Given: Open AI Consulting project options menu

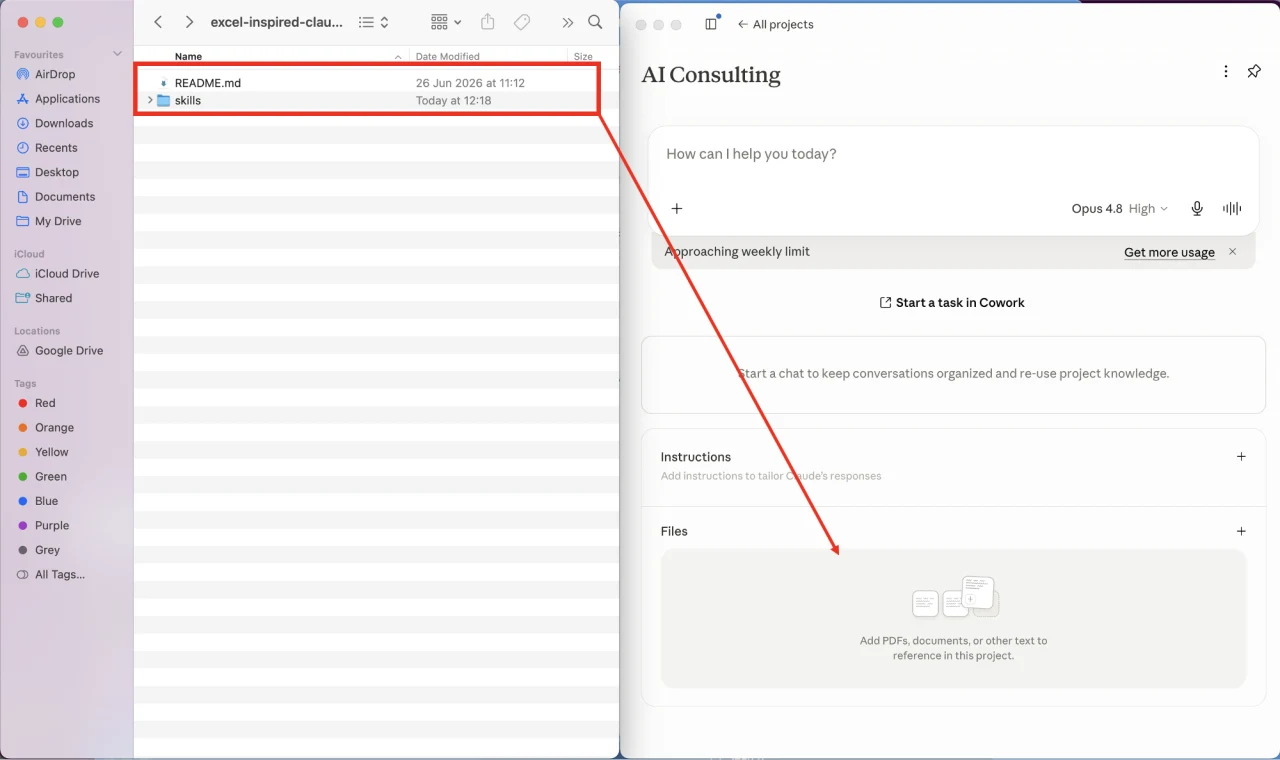Looking at the screenshot, I should pyautogui.click(x=1226, y=72).
